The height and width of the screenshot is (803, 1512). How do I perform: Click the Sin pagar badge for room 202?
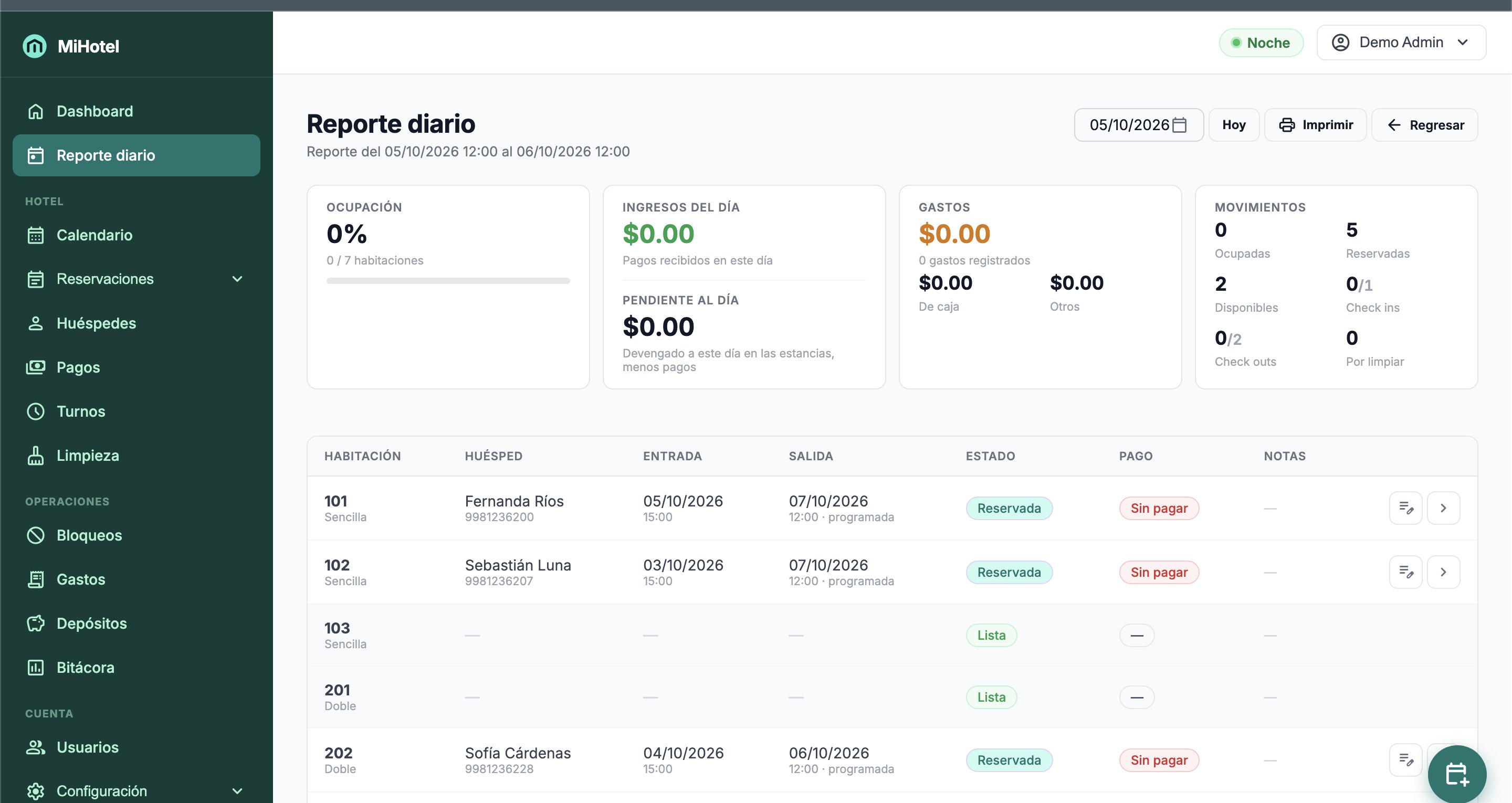pos(1159,760)
